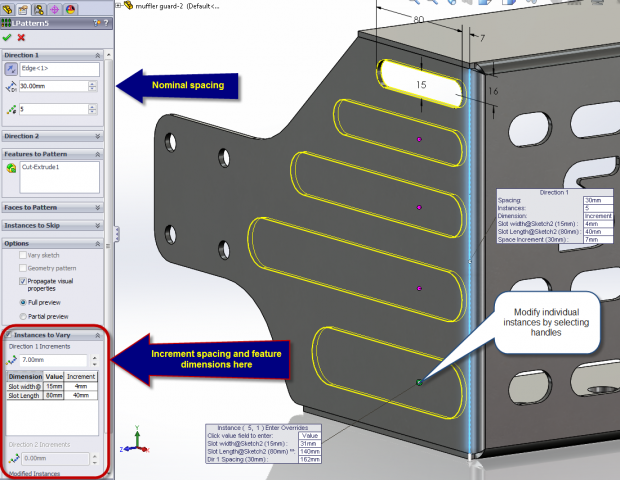Image resolution: width=620 pixels, height=480 pixels.
Task: Toggle Propagate visual properties checkbox
Action: pos(23,281)
